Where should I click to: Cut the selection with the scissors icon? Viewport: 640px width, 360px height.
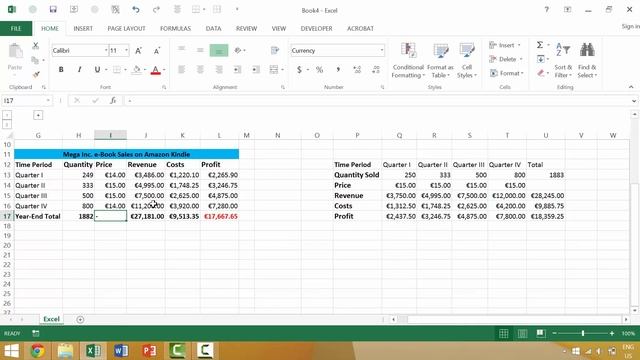pyautogui.click(x=36, y=46)
